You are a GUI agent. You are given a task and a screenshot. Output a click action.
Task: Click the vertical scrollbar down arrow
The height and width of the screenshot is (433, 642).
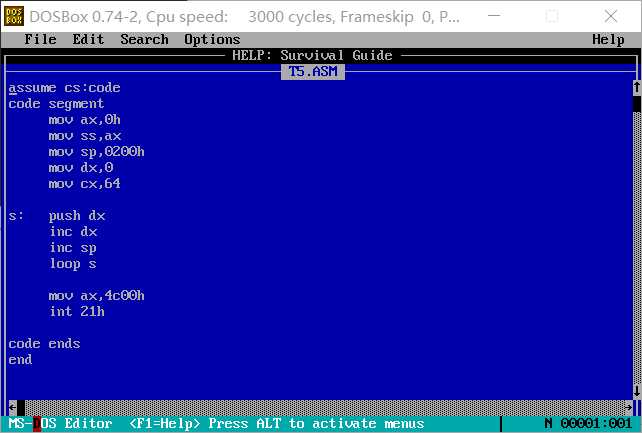pos(637,391)
